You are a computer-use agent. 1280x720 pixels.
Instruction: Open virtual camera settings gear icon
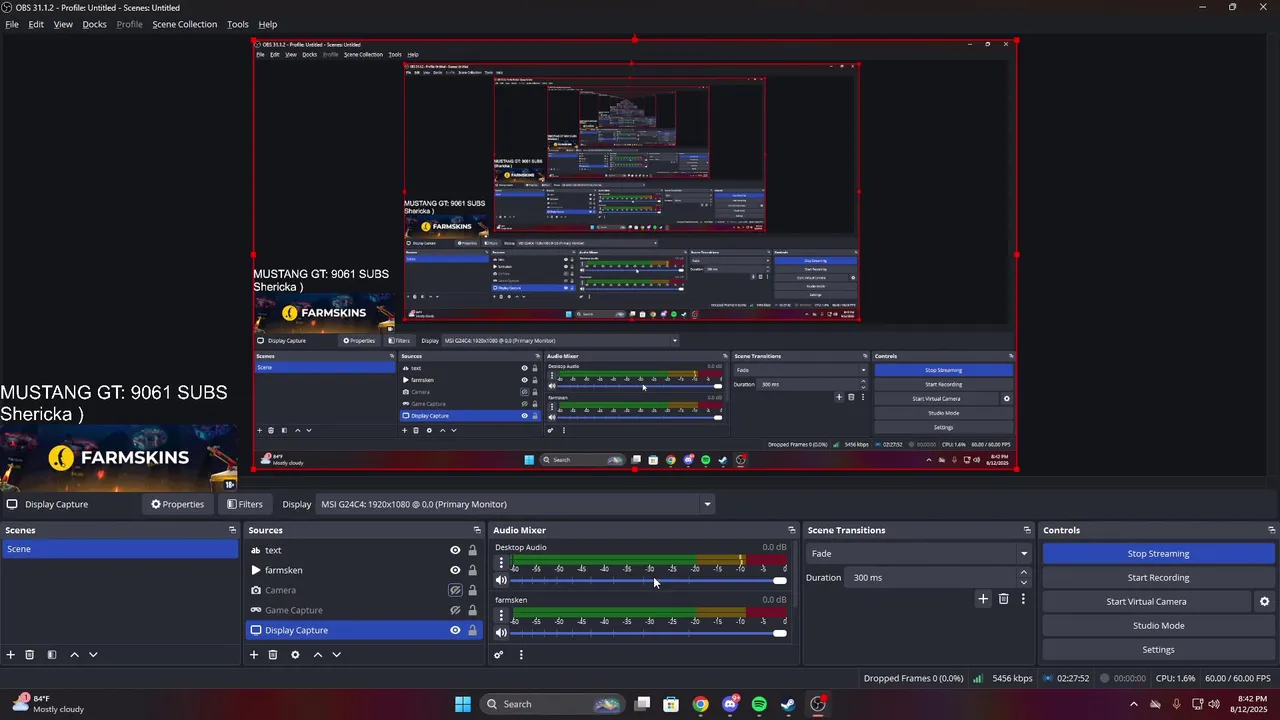click(x=1264, y=602)
